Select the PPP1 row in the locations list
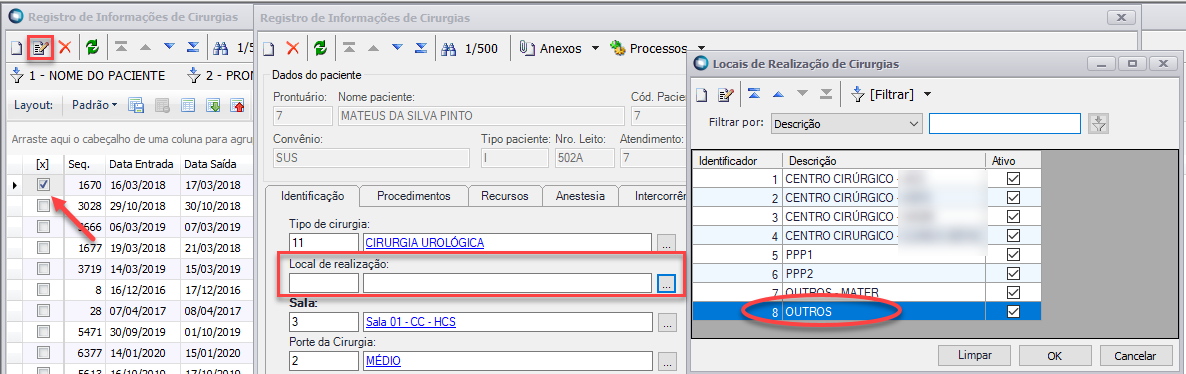This screenshot has width=1186, height=374. click(867, 254)
